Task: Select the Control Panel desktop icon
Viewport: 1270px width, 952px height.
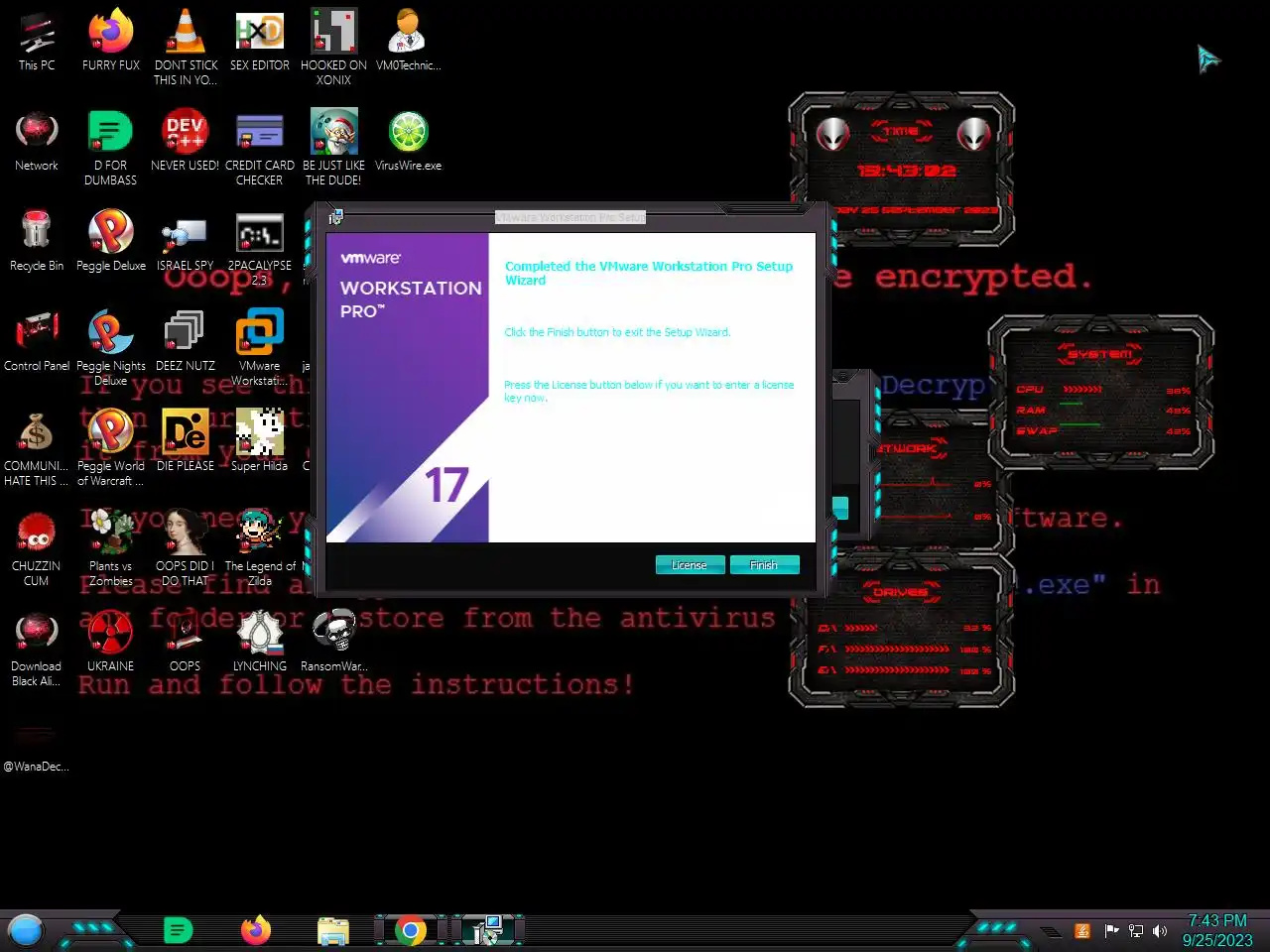Action: (37, 341)
